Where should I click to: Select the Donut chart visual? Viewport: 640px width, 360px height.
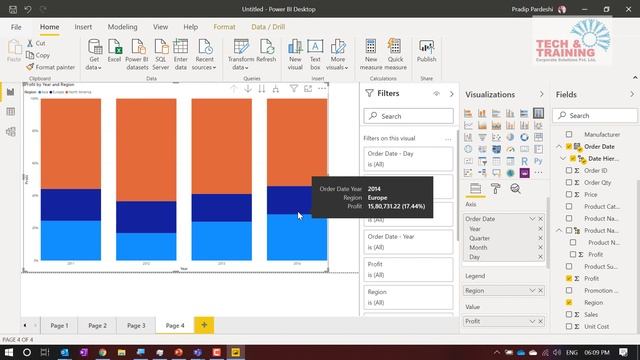point(524,137)
